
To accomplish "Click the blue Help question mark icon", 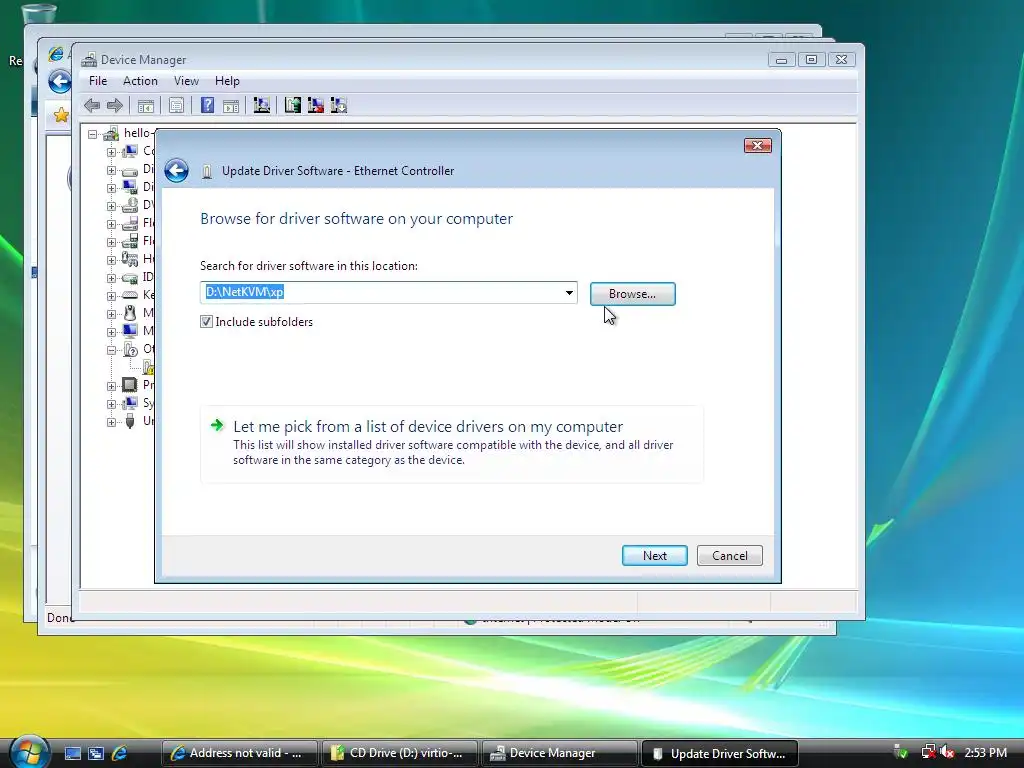I will (x=208, y=105).
